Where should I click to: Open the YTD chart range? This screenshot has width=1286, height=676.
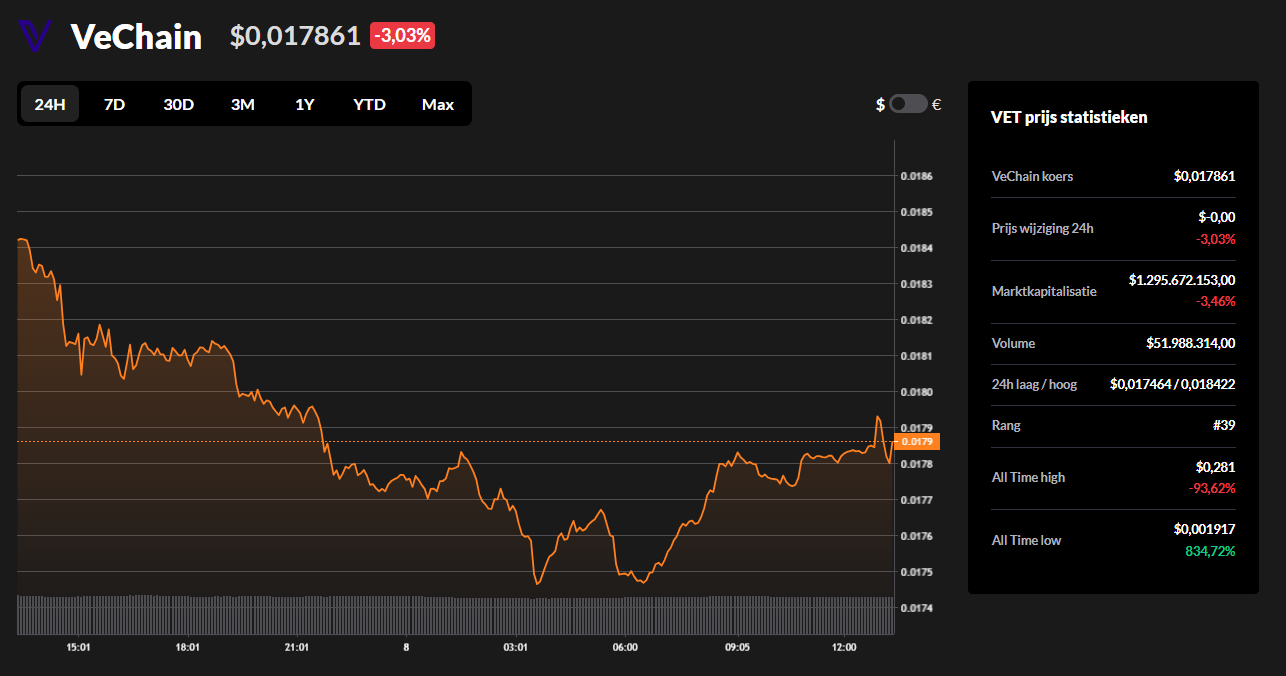click(x=369, y=104)
